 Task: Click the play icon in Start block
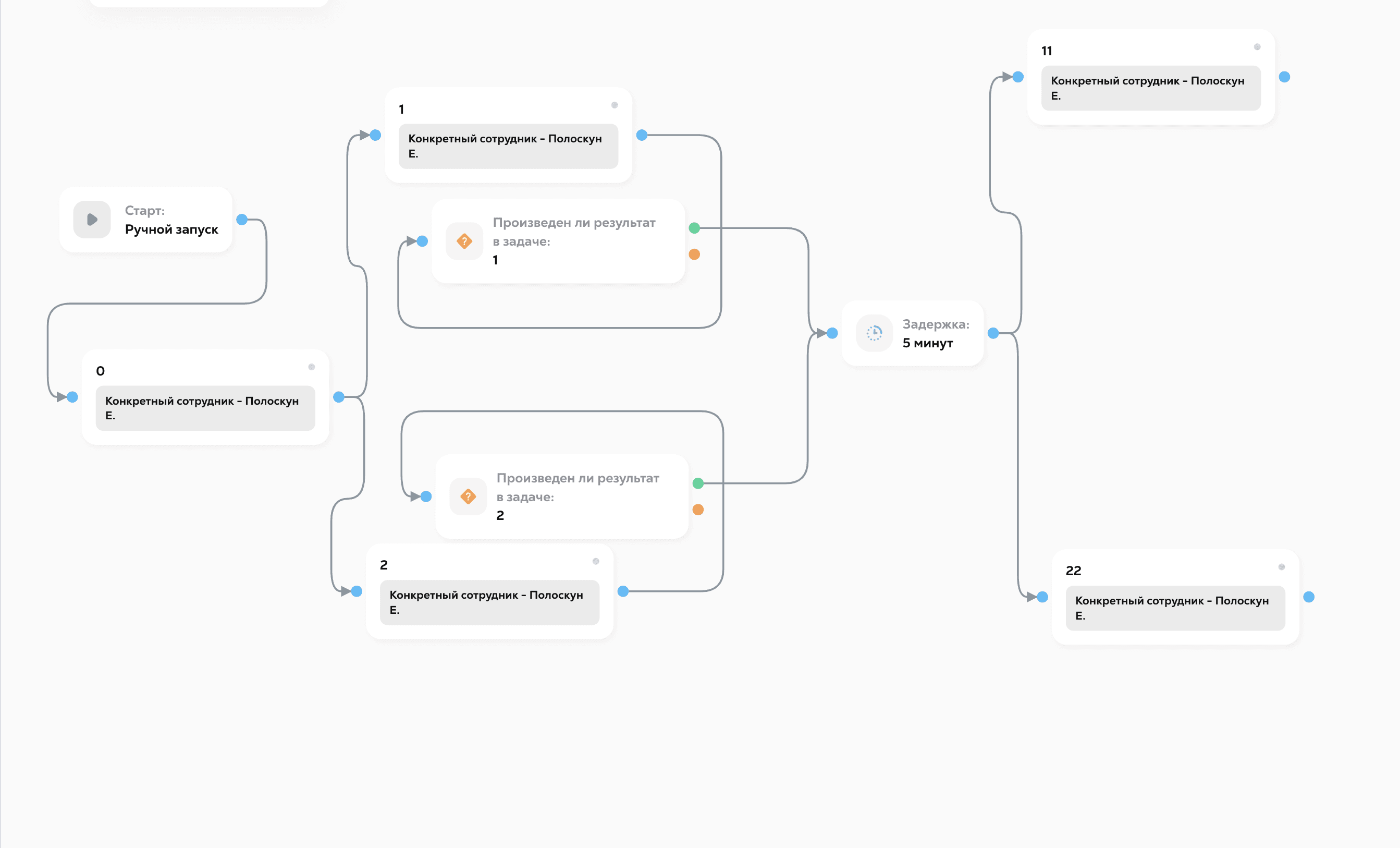pos(92,220)
